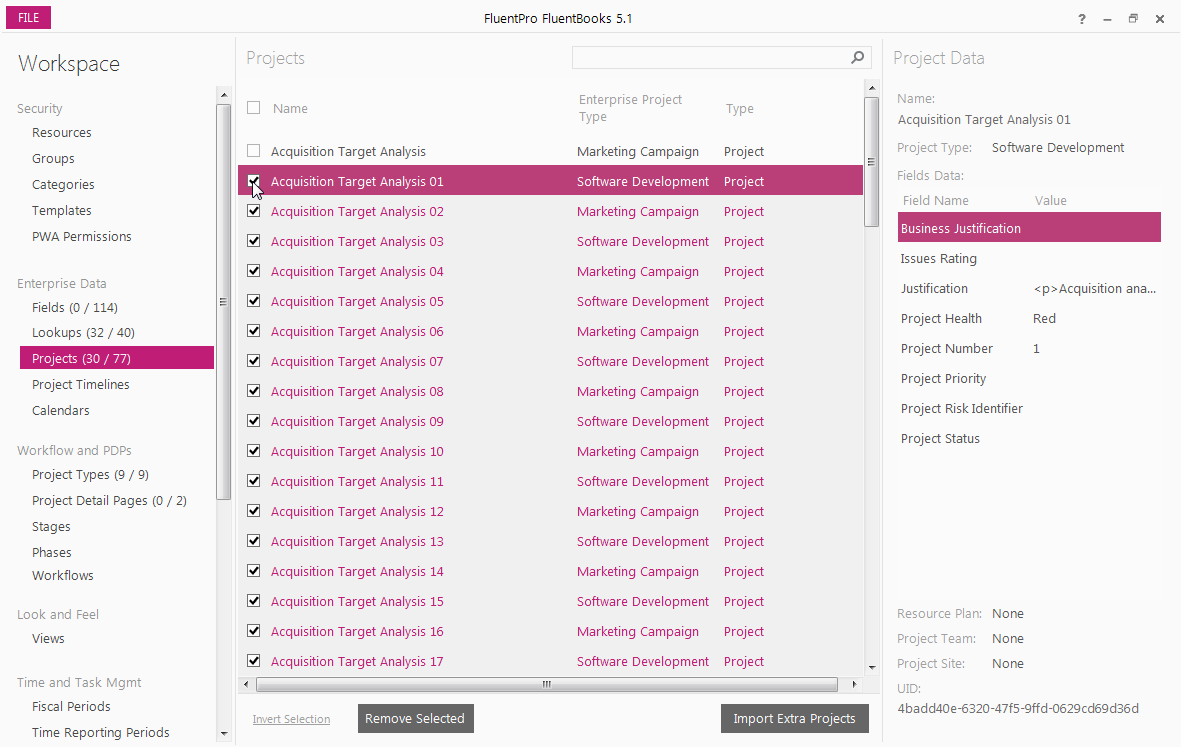Sort by Enterprise Project Type column header
The height and width of the screenshot is (747, 1181).
[630, 108]
